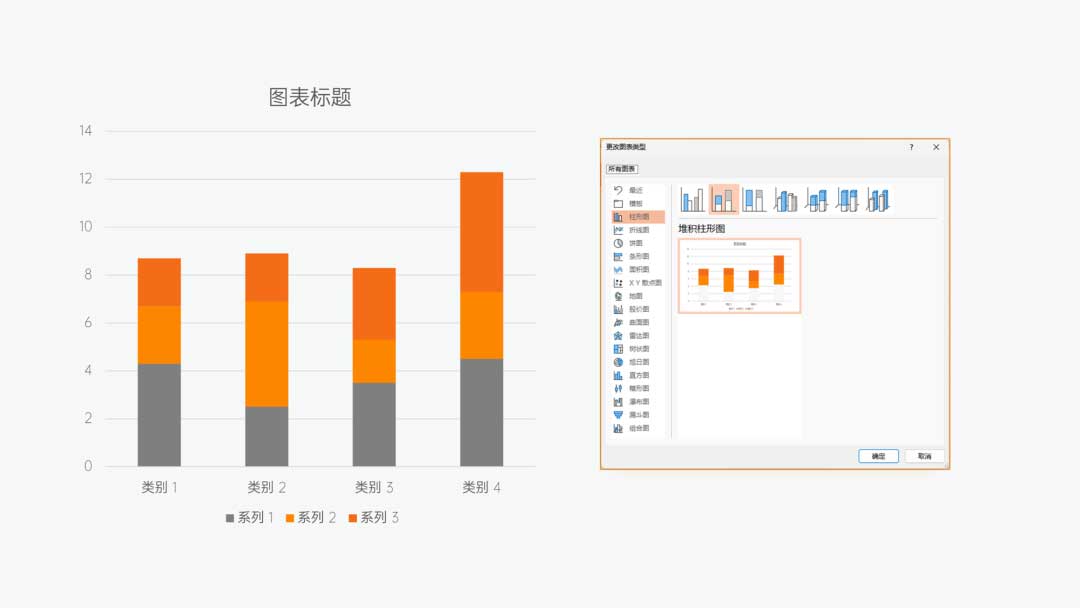Open the 饼图 (pie chart) category
Viewport: 1080px width, 608px height.
click(635, 243)
